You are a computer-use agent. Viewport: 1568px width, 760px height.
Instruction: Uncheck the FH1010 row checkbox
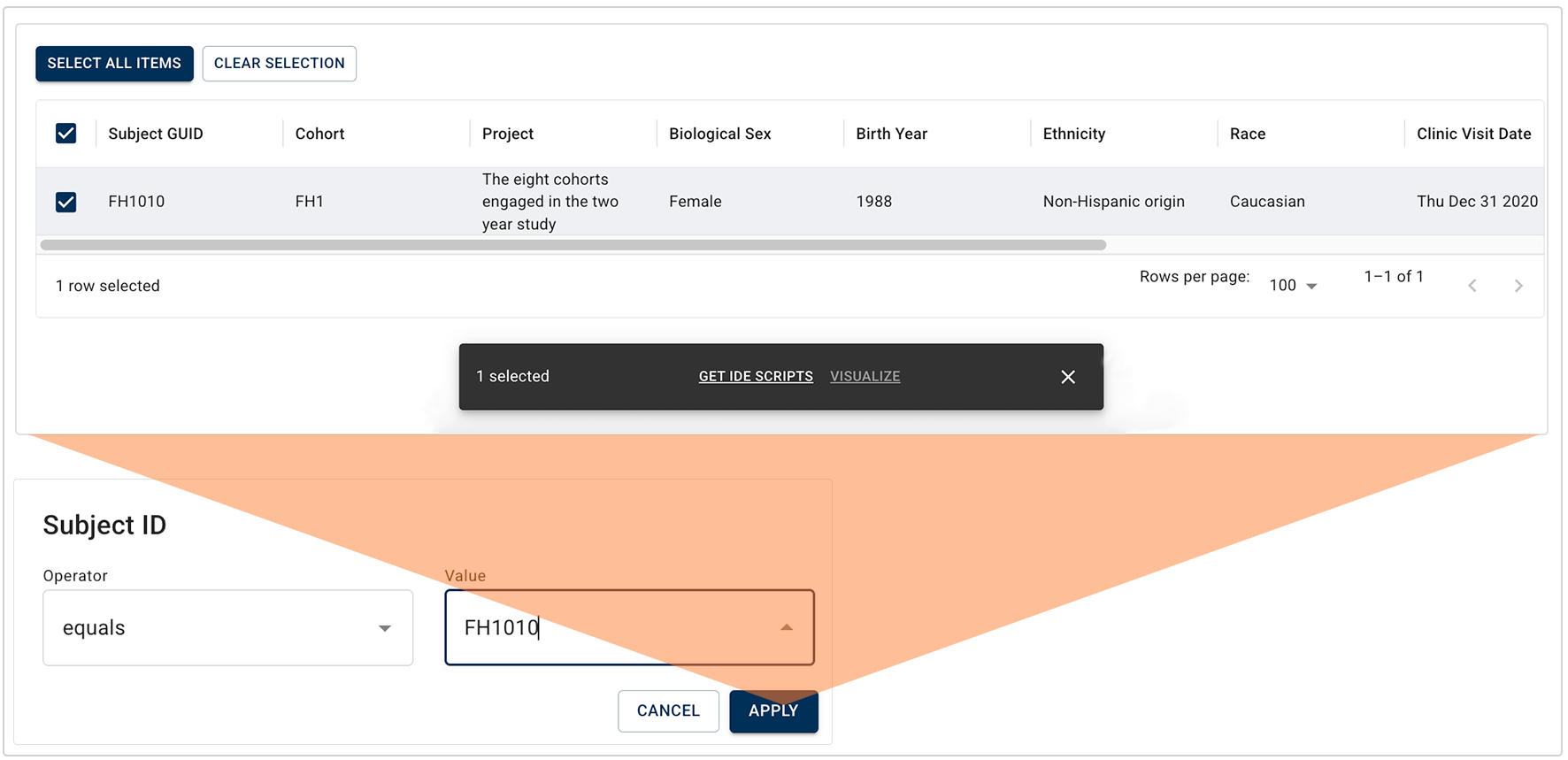(x=66, y=202)
